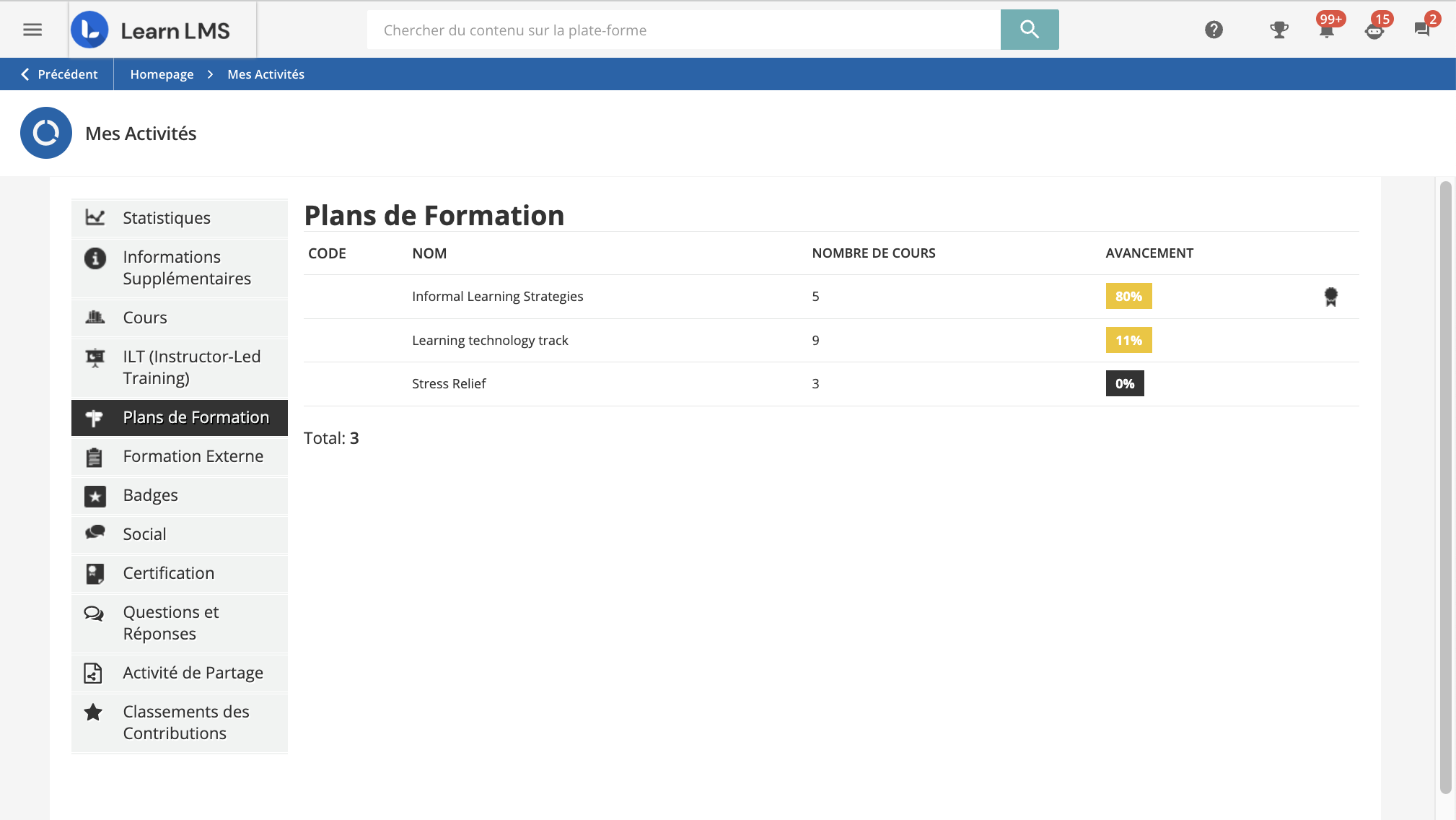Open the Statistiques section

(180, 218)
